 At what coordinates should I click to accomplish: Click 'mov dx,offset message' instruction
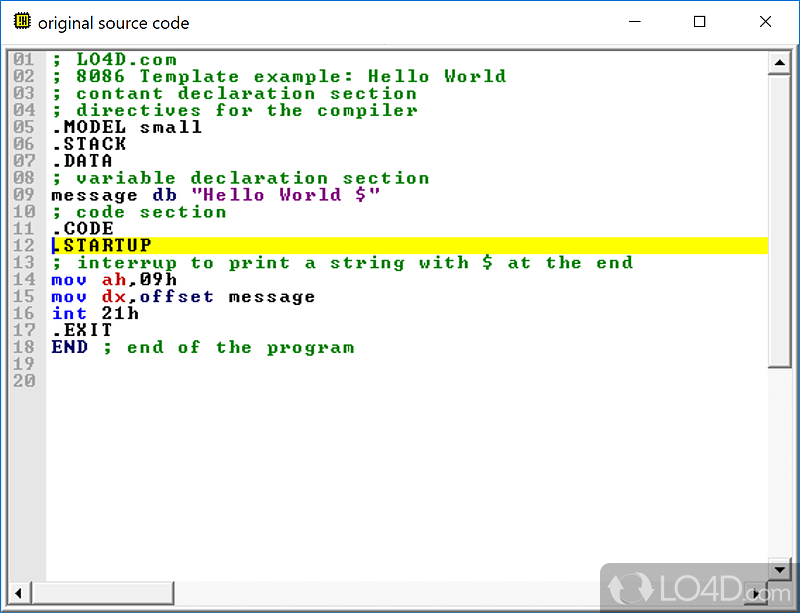[183, 297]
